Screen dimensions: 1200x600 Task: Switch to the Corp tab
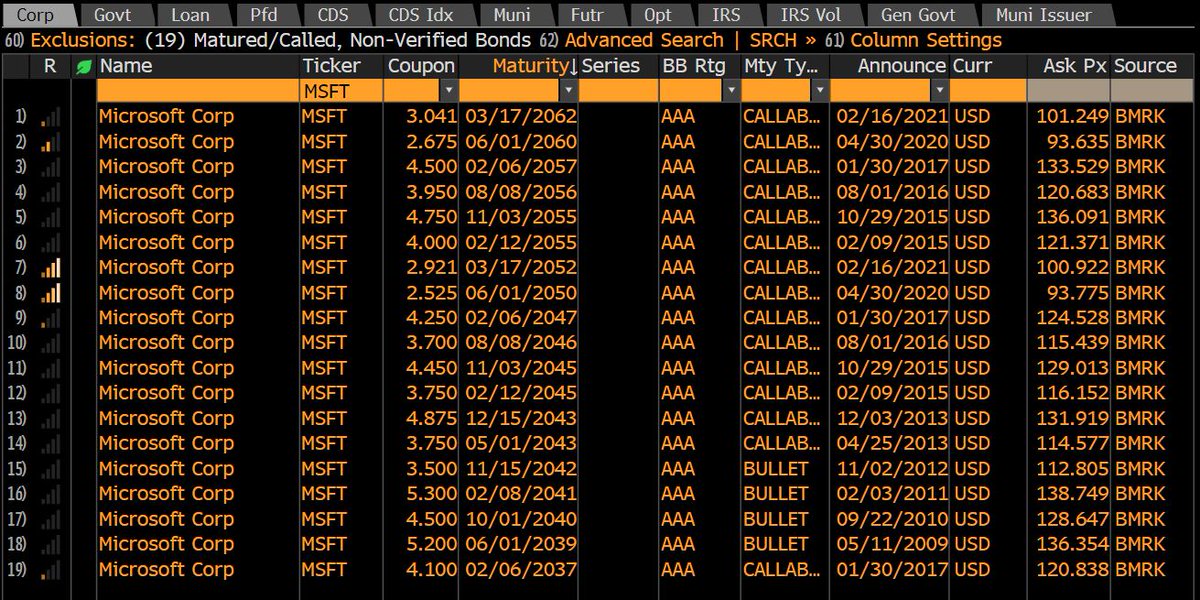36,15
